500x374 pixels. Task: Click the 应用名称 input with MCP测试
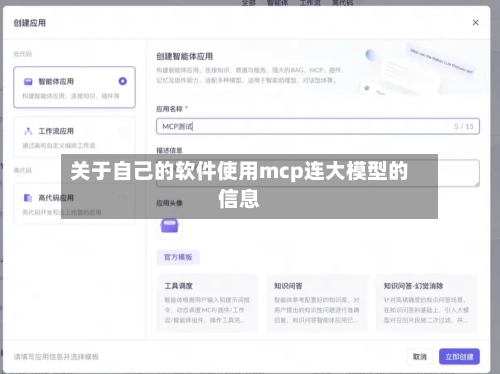(x=318, y=126)
